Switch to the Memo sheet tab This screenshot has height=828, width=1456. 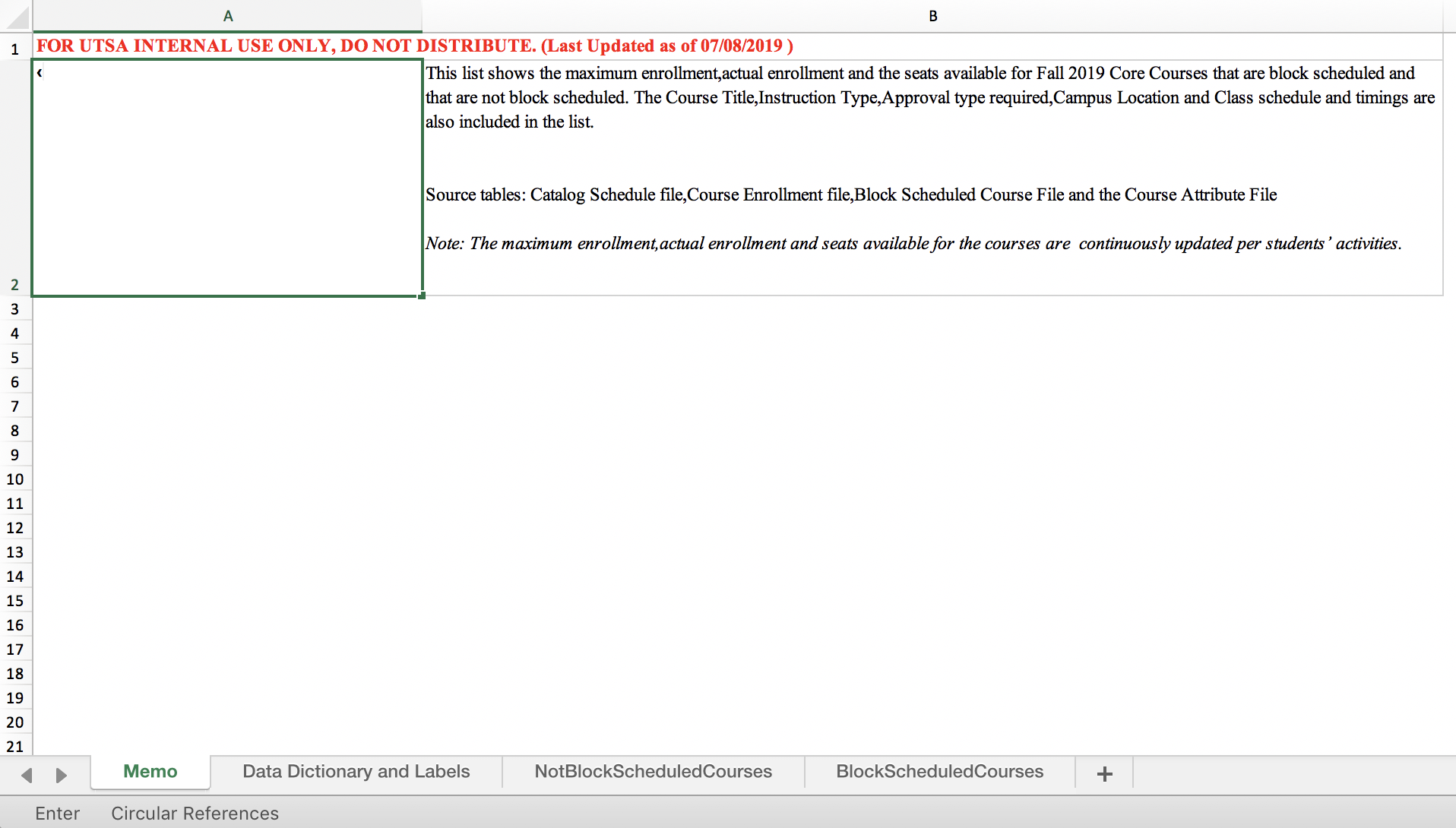coord(150,772)
